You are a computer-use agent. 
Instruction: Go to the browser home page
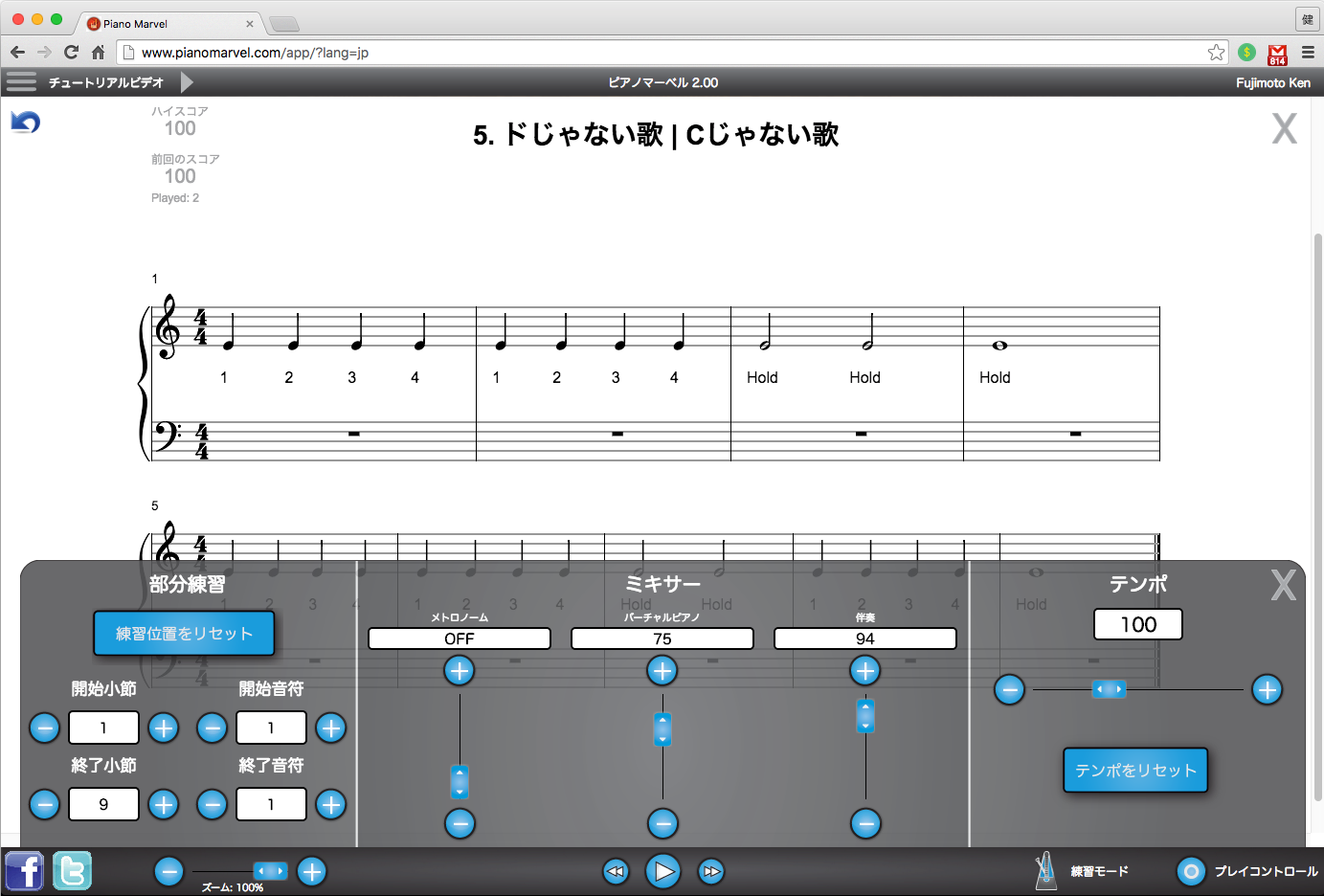tap(98, 52)
